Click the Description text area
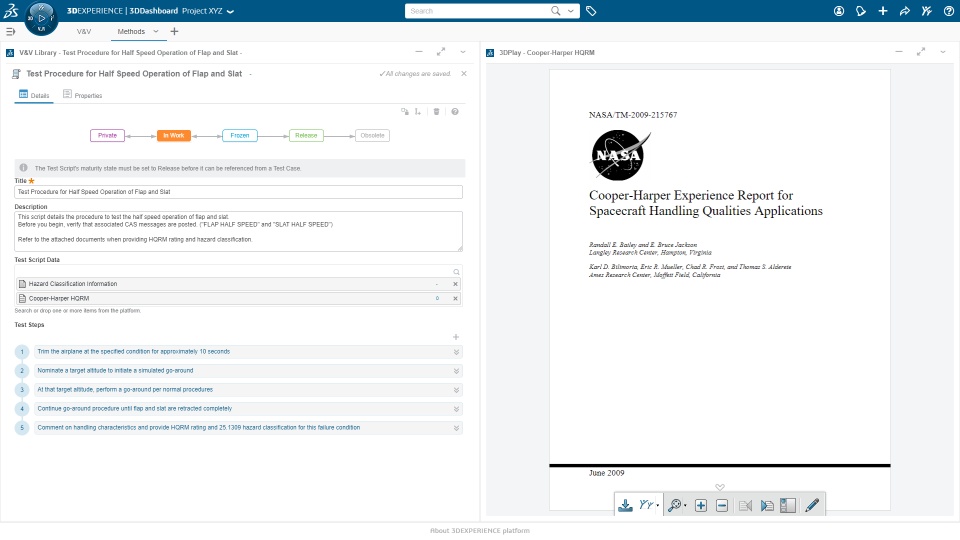Screen dimensions: 960x540 coord(238,231)
